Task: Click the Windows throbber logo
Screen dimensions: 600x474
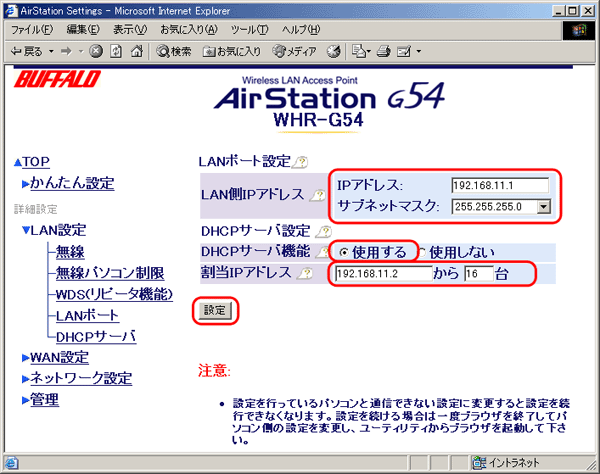Action: point(579,30)
